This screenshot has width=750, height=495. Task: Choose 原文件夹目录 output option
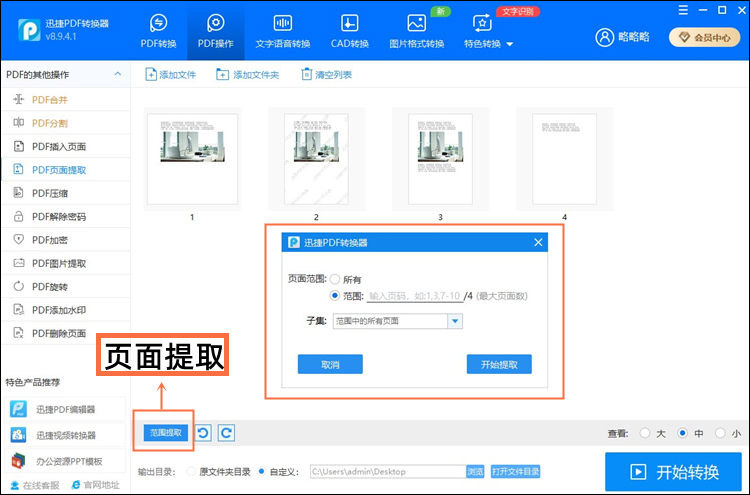(x=191, y=472)
